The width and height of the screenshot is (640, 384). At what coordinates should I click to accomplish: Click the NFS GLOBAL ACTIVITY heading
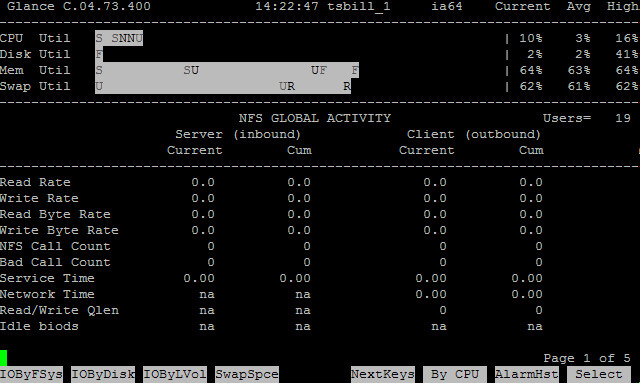coord(315,118)
